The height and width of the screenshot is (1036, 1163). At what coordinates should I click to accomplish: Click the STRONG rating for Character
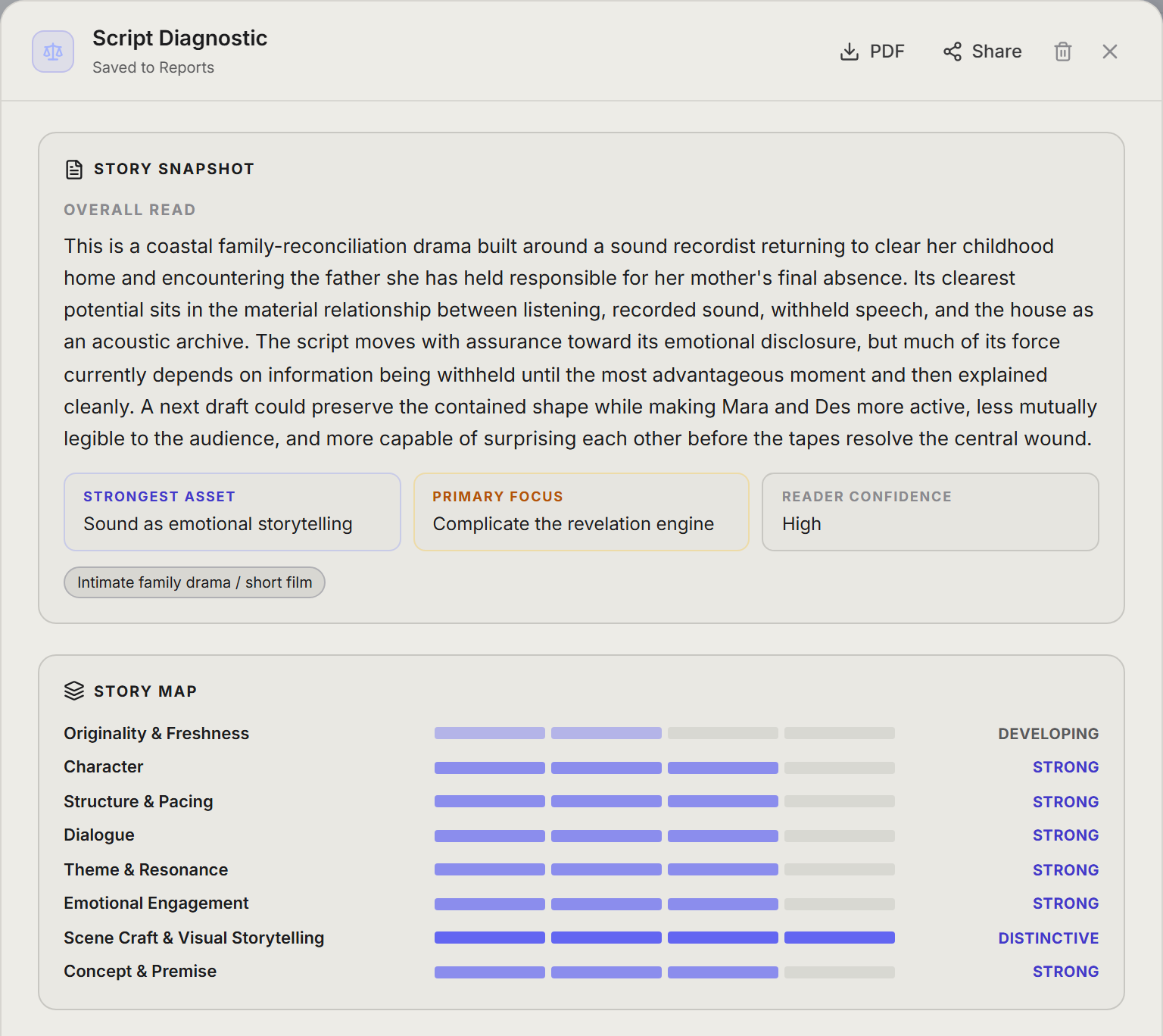[x=1065, y=767]
